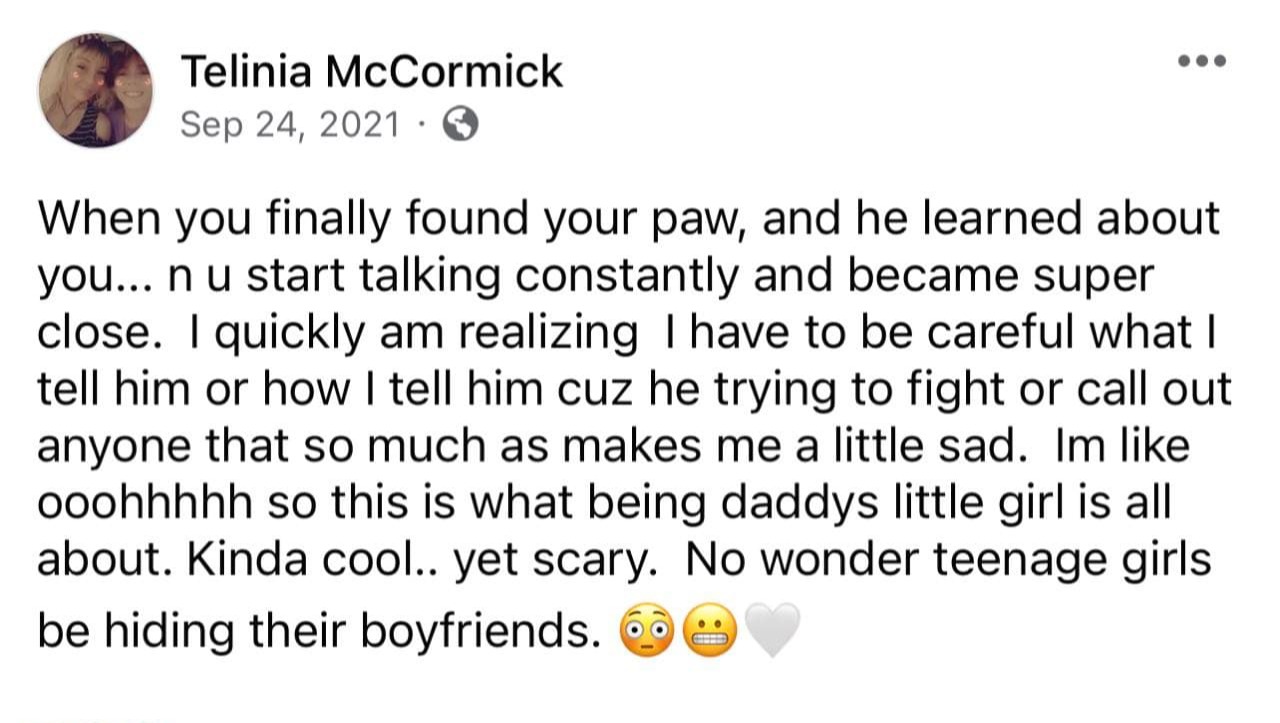Click the first name Telinia in the header
This screenshot has height=723, width=1280.
tap(249, 71)
